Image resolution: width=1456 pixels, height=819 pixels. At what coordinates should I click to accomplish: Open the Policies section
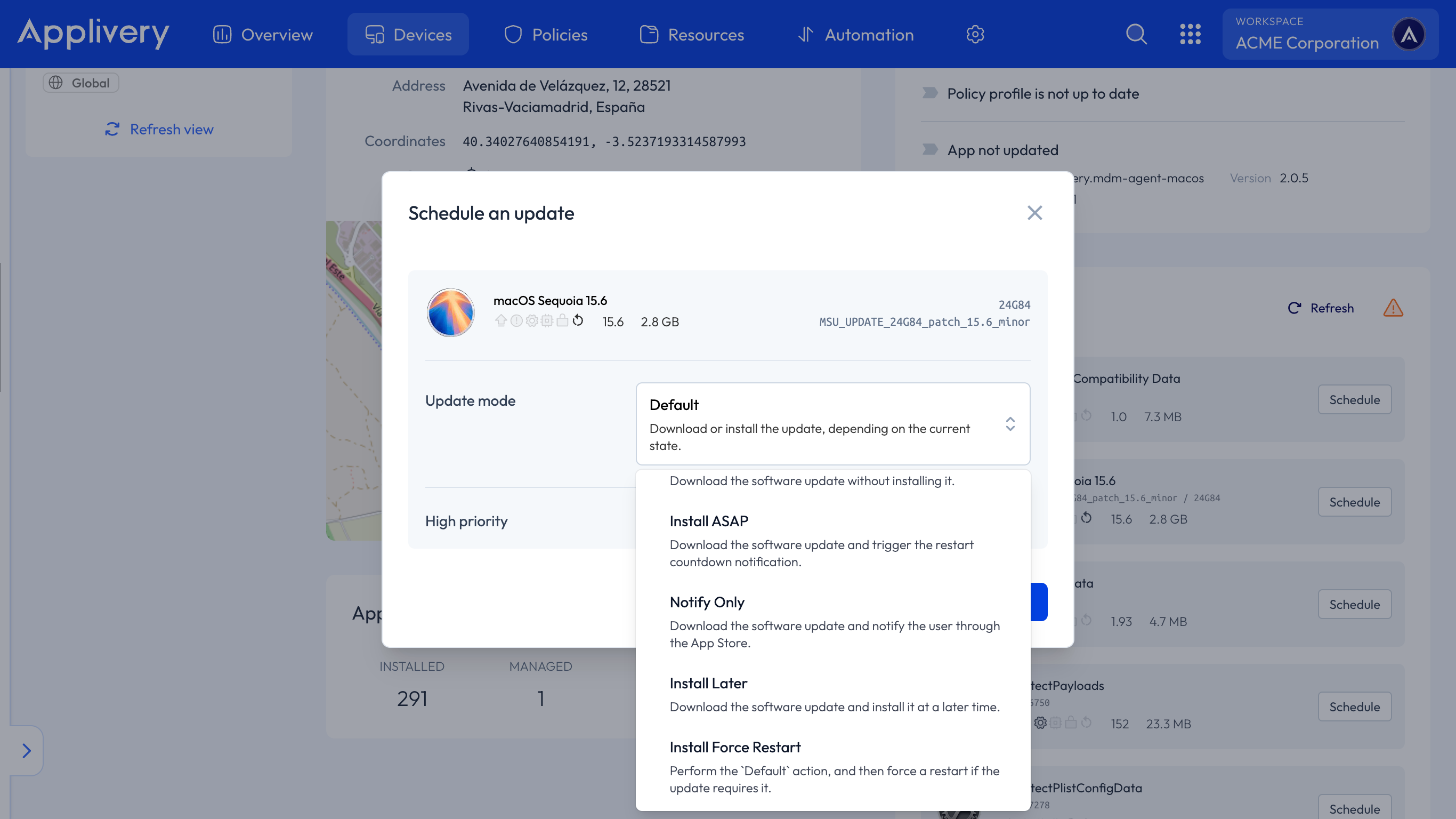pos(546,35)
